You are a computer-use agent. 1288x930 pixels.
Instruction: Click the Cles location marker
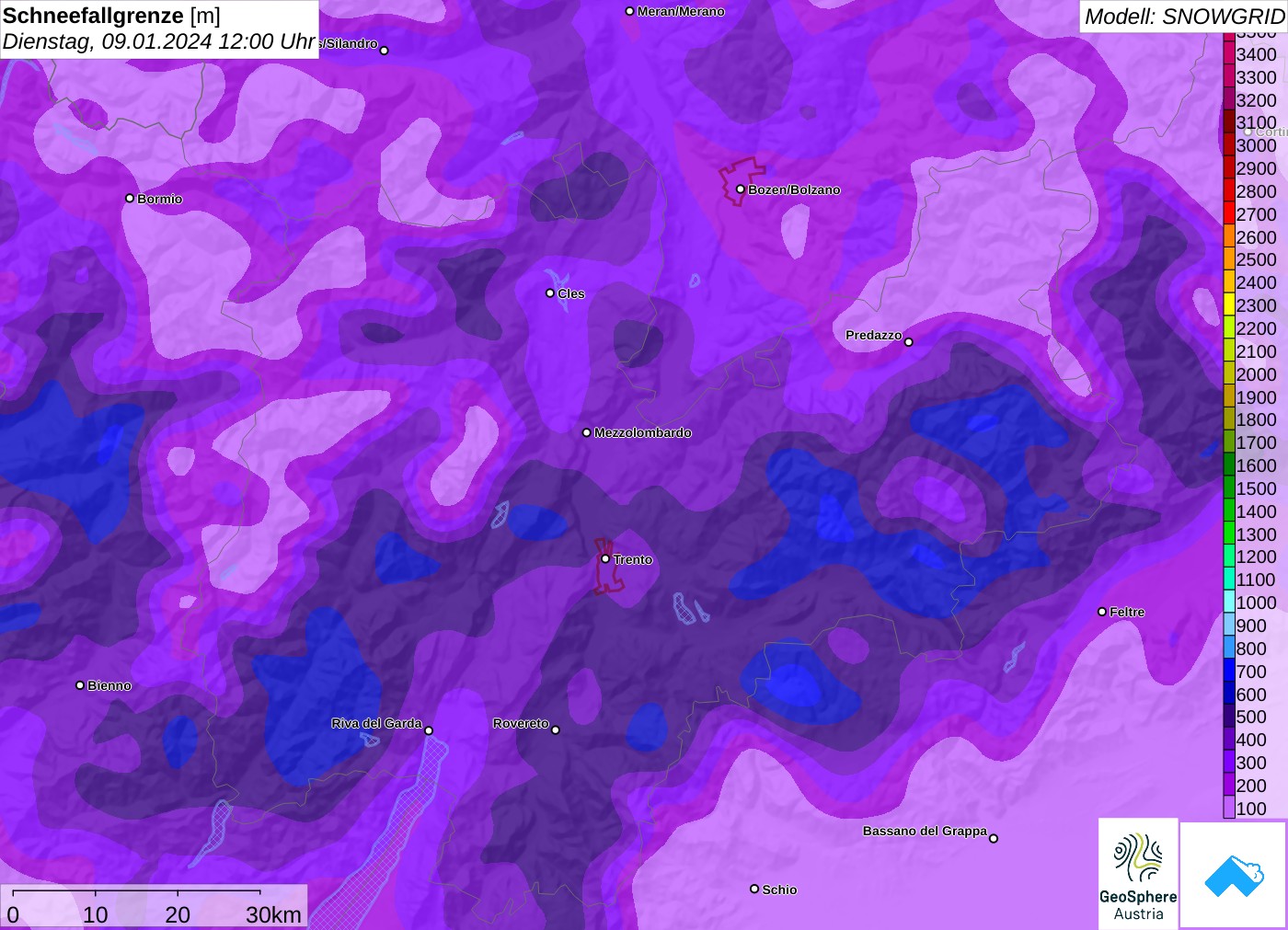(x=550, y=293)
